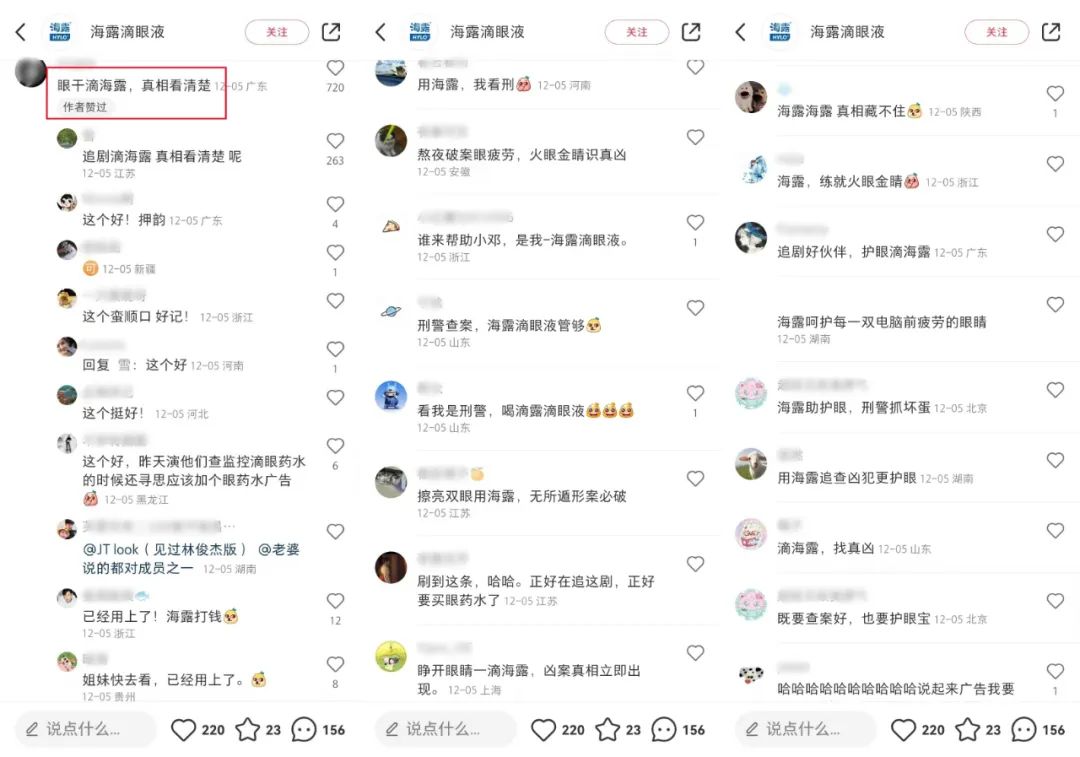
Task: Focus the '说点什么...' comment field in left panel
Action: click(85, 729)
